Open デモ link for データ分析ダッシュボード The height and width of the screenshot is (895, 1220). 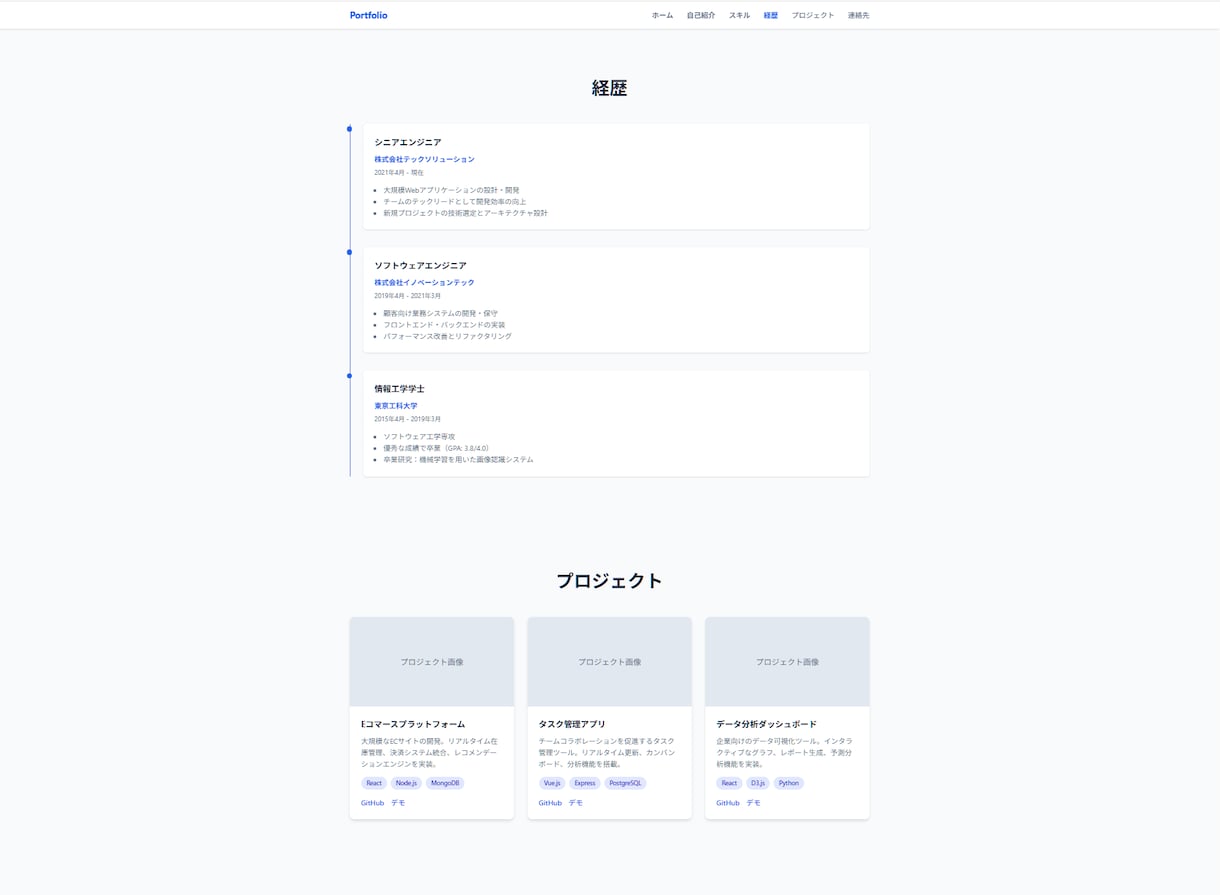753,803
